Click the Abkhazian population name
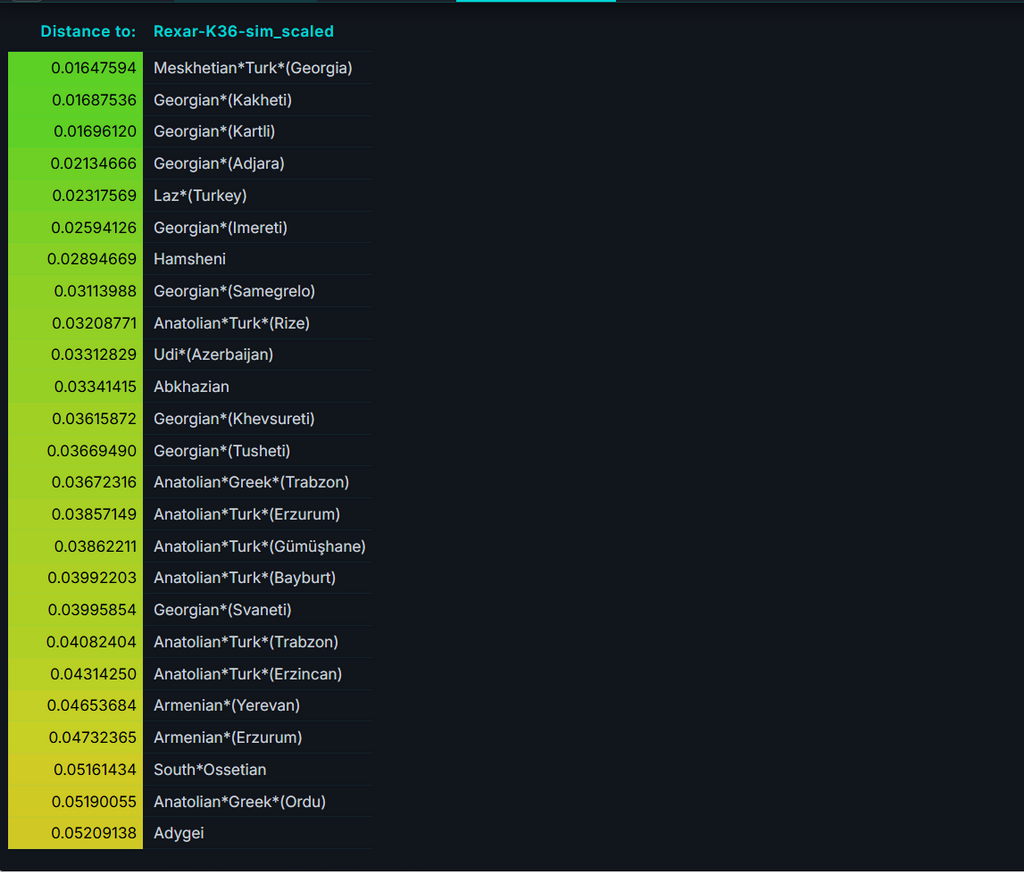 191,387
